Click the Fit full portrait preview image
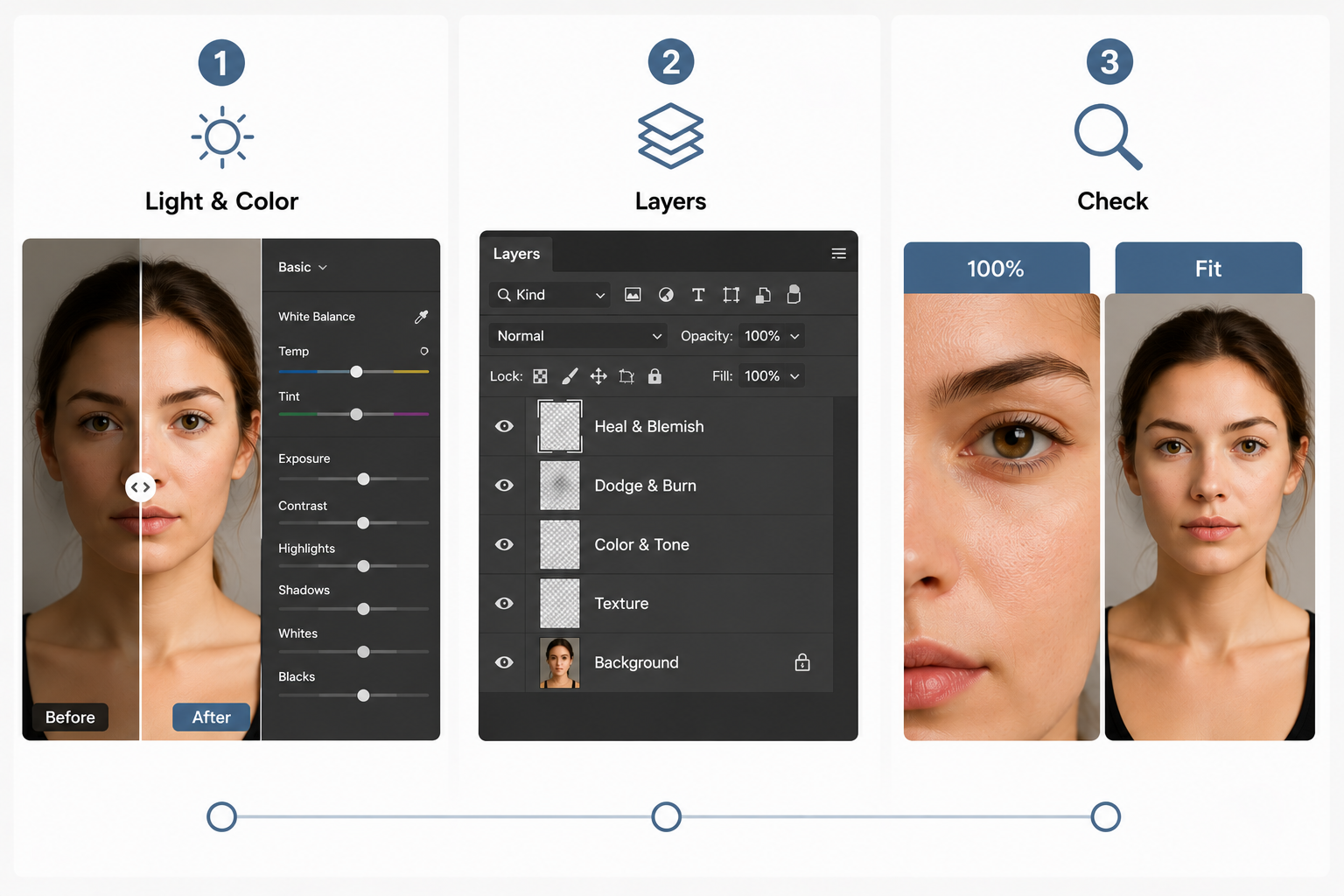The image size is (1344, 896). click(1210, 517)
